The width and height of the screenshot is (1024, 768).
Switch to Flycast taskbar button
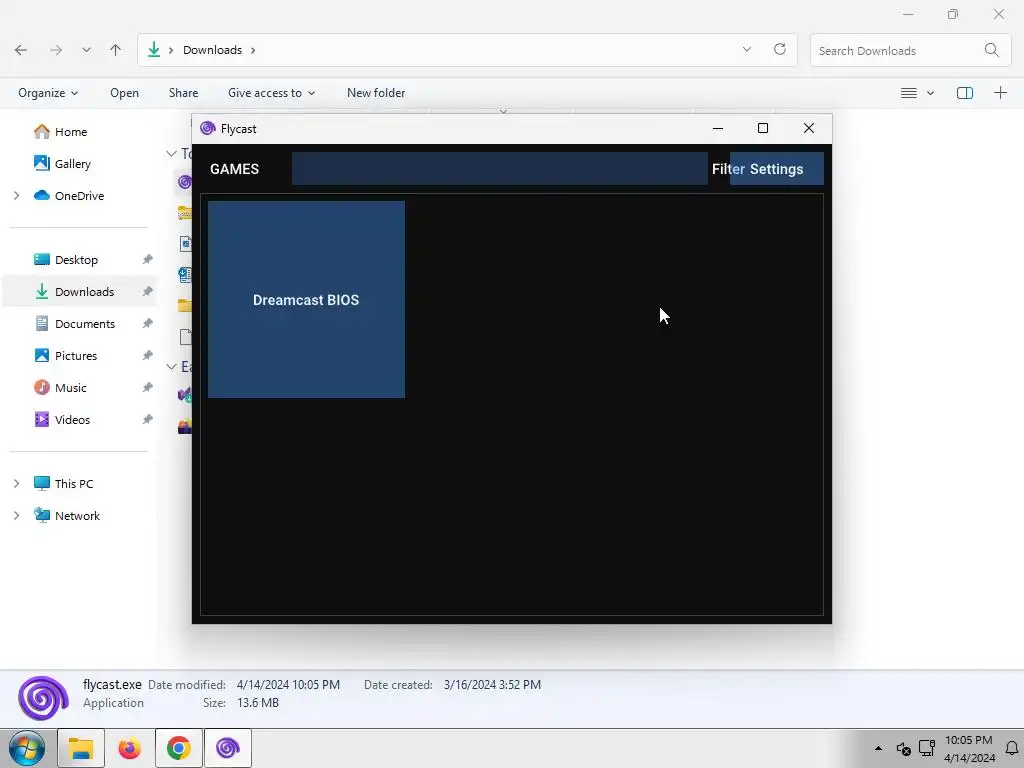(x=228, y=748)
